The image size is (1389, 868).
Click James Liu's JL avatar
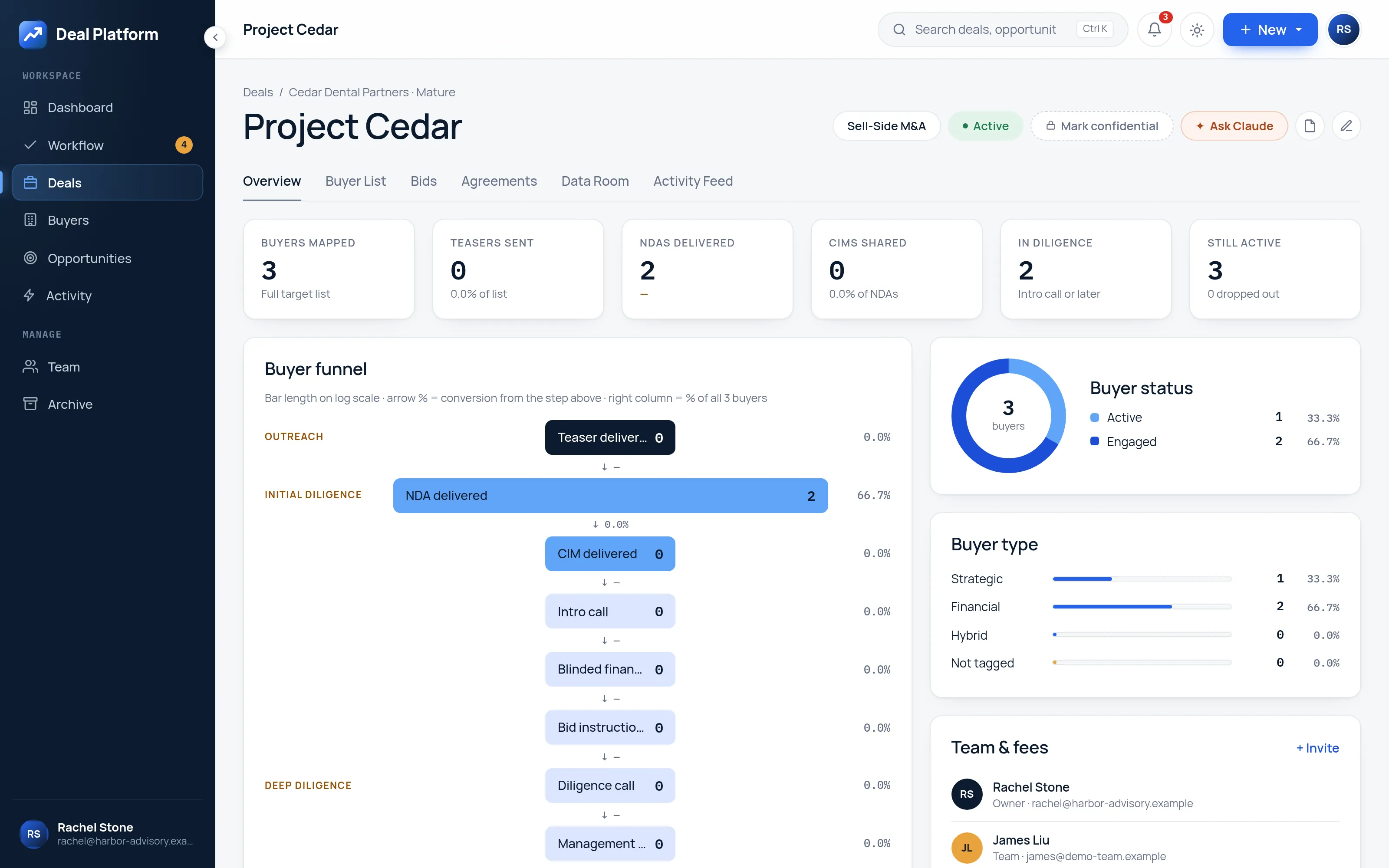[x=967, y=848]
